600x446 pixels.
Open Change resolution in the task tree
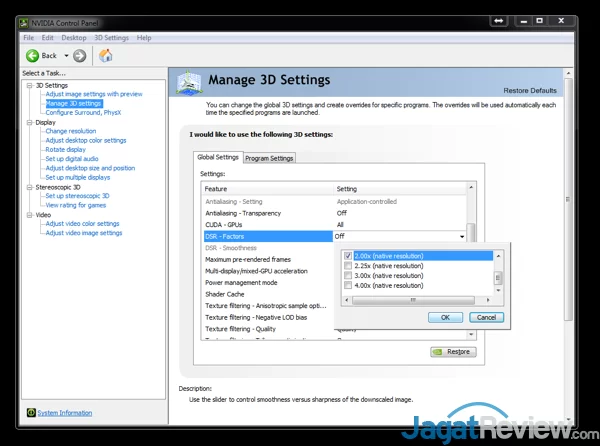click(71, 131)
